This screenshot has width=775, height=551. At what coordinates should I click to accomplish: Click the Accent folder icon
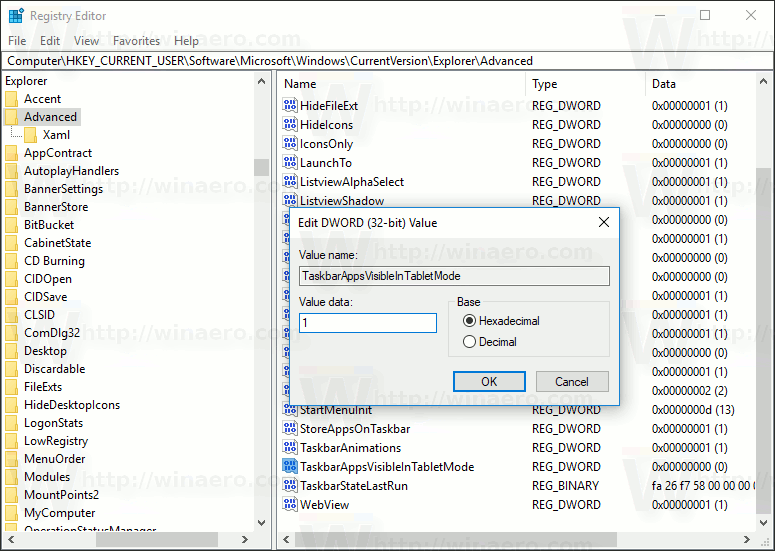[12, 99]
